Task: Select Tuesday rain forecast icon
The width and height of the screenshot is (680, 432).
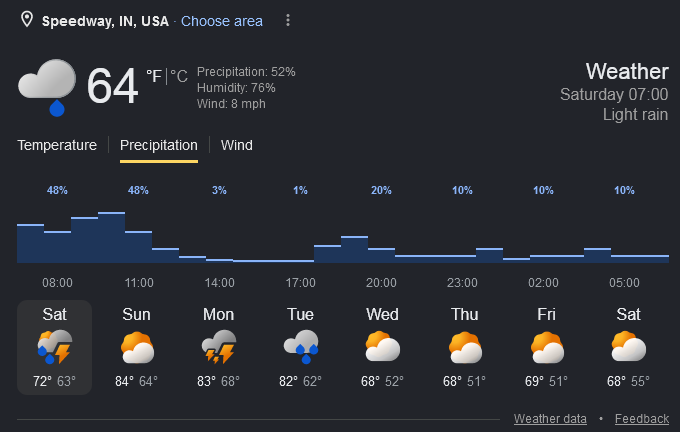Action: tap(301, 347)
